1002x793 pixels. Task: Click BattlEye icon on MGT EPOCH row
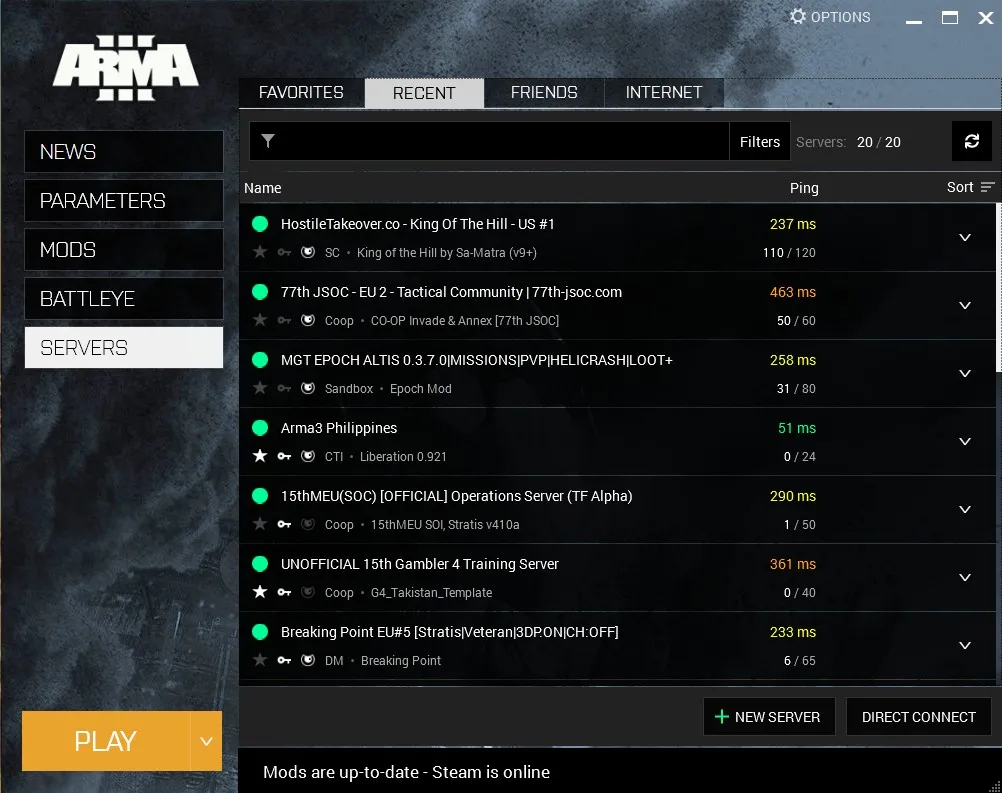click(x=308, y=388)
